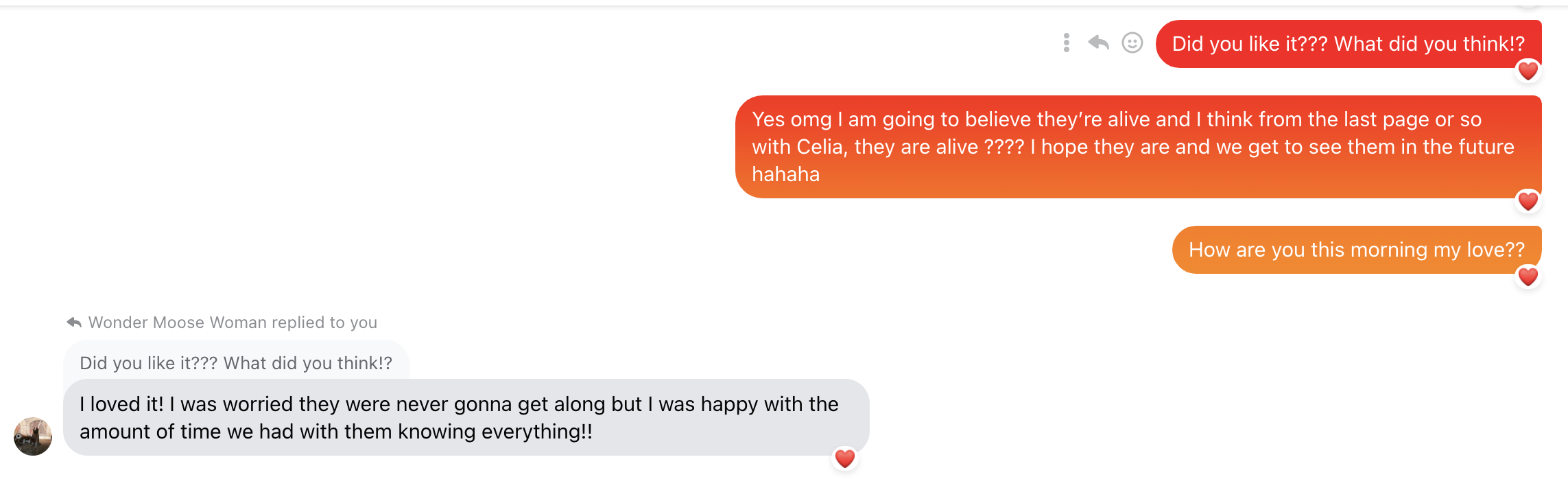Click the 'Wonder Moose Woman replied to you' label
The image size is (1568, 479).
coord(233,323)
